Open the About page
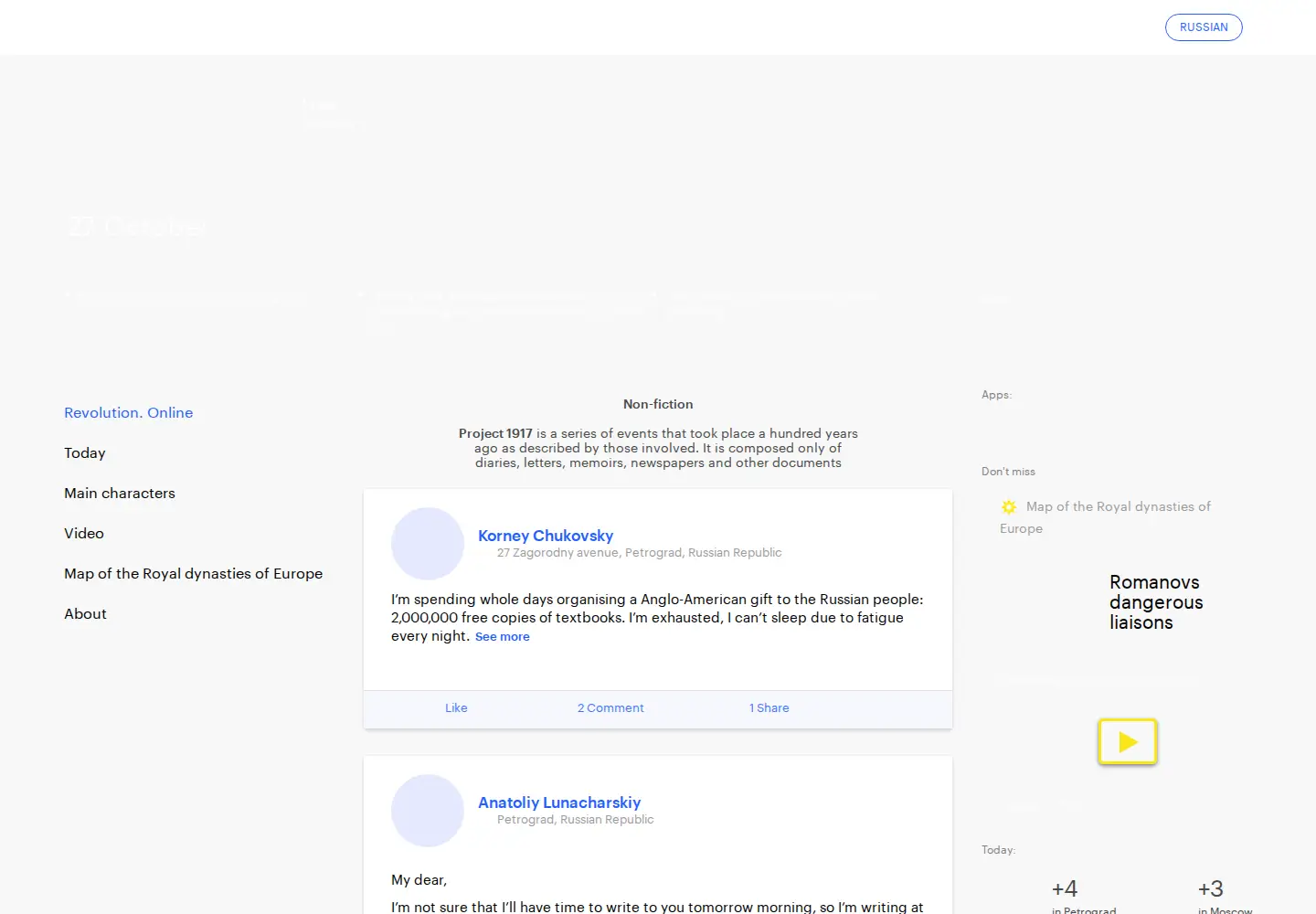The width and height of the screenshot is (1316, 914). (85, 614)
